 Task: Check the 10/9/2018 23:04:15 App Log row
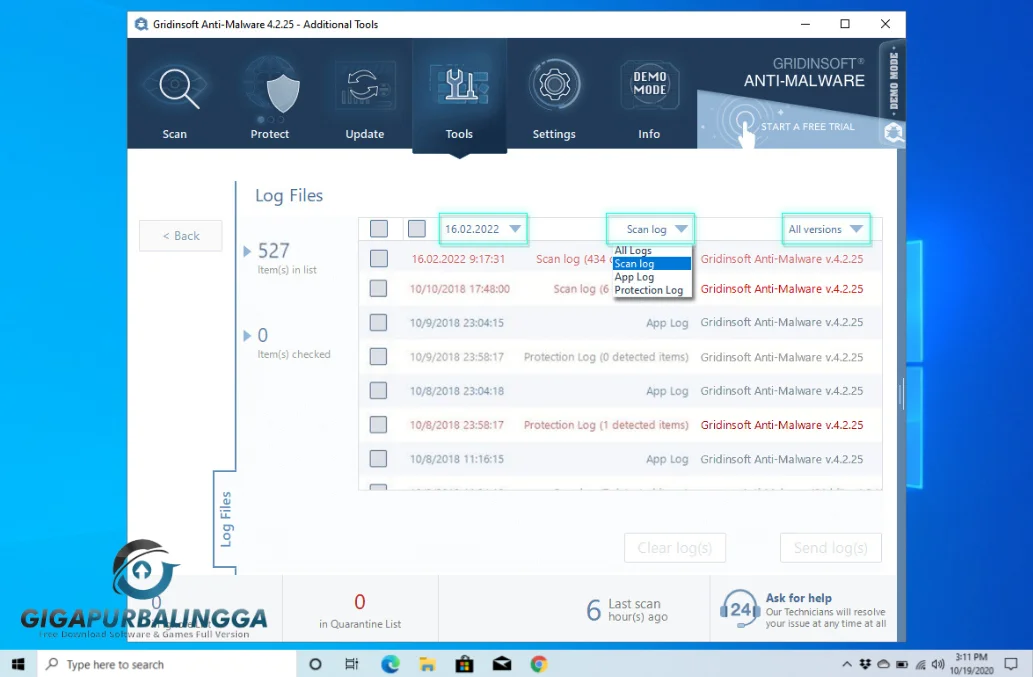tap(378, 322)
